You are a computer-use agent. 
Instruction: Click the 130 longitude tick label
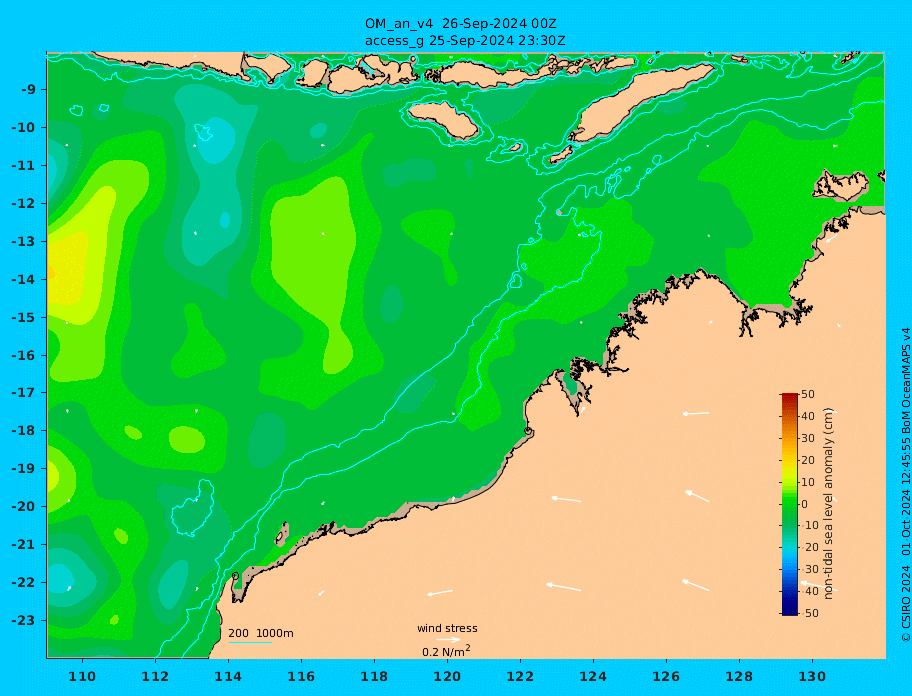click(x=812, y=676)
